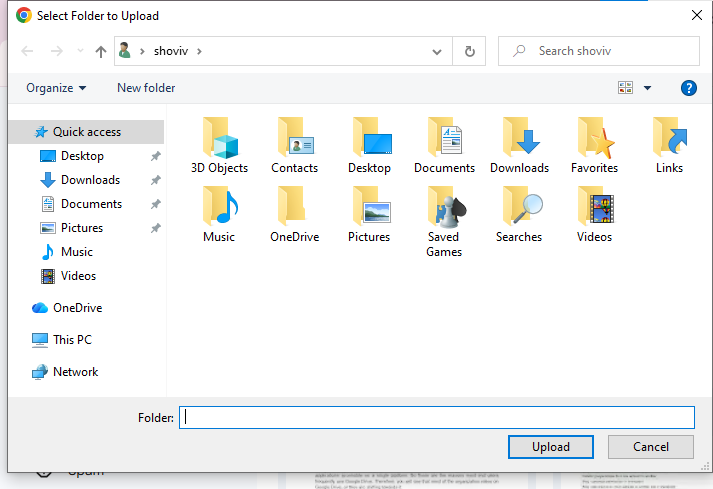Unpin Documents via its pin icon

click(156, 204)
